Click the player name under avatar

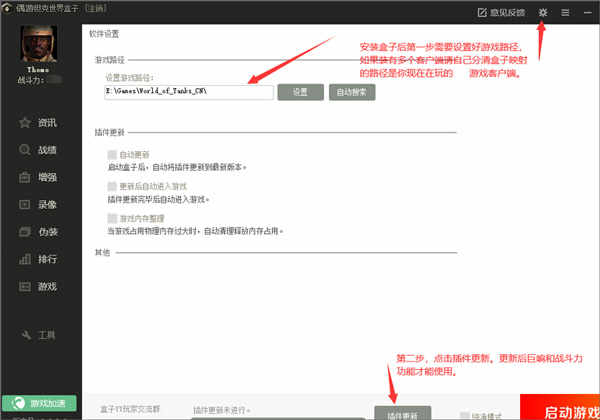click(38, 70)
